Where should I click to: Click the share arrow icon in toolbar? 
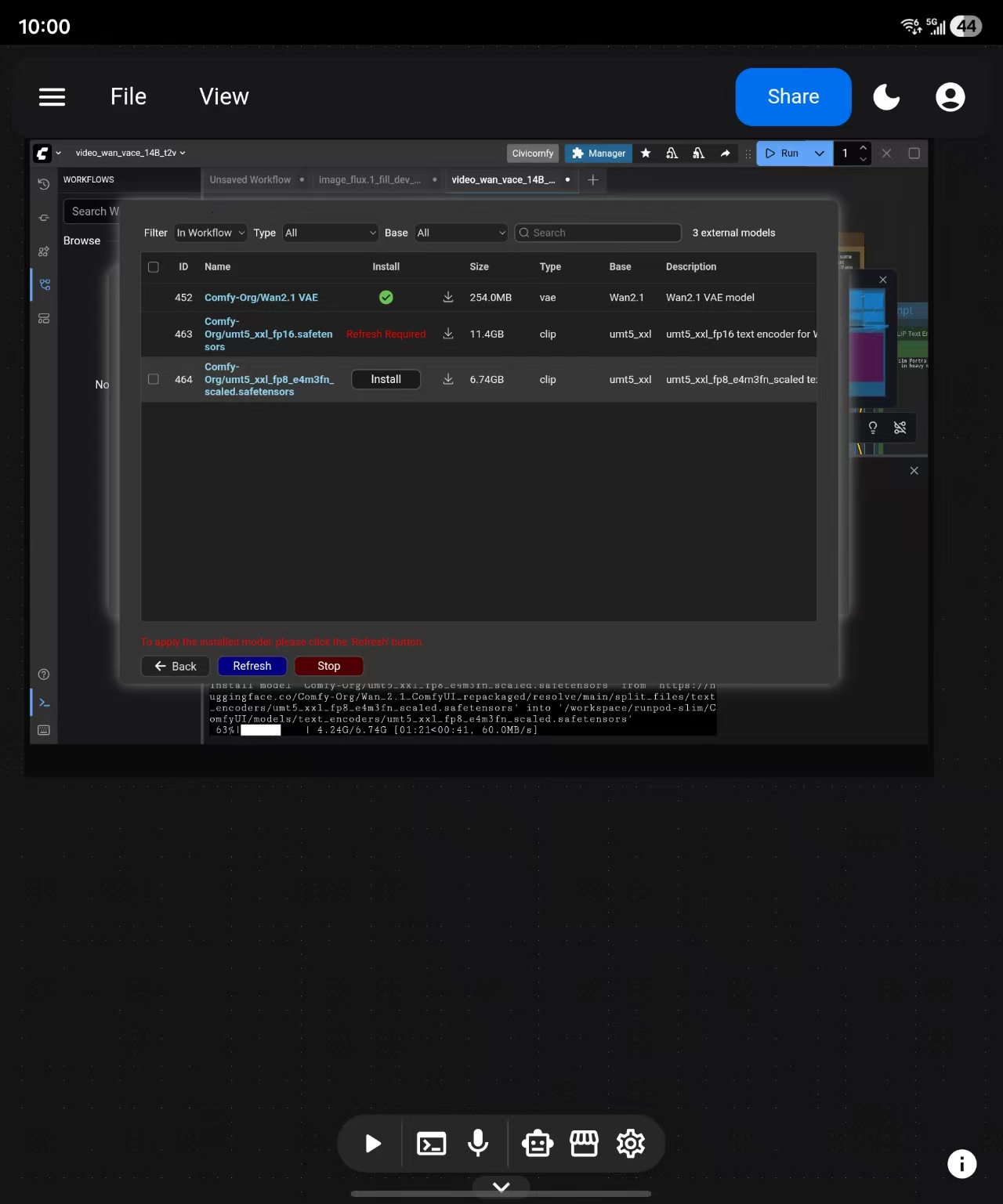[x=725, y=154]
